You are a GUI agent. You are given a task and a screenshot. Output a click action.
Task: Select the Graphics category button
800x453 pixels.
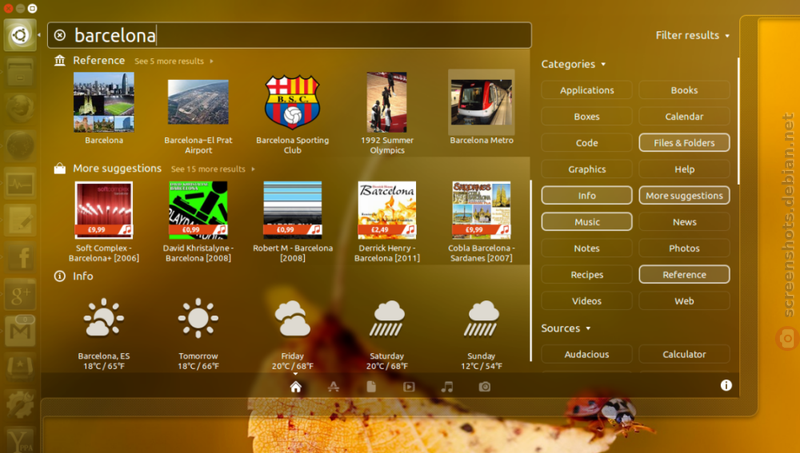click(x=587, y=169)
